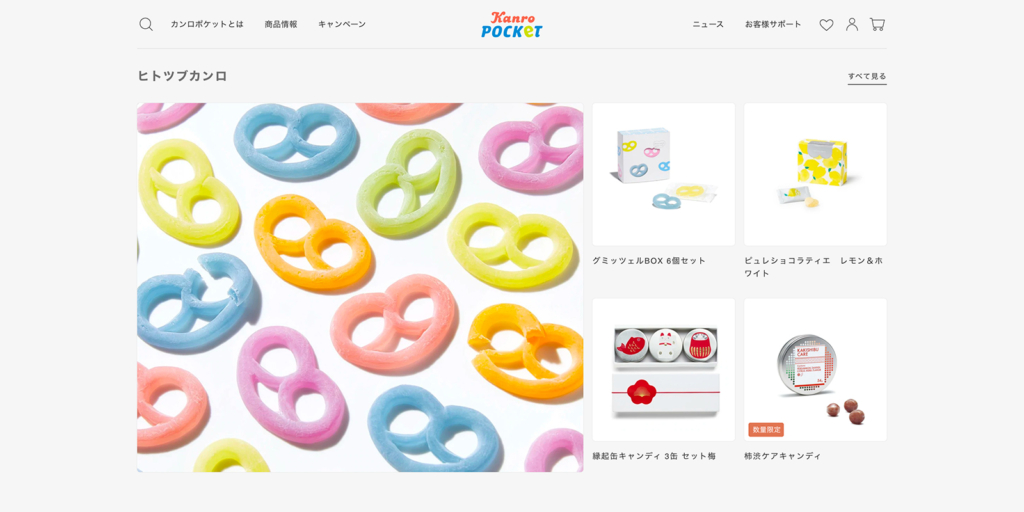Viewport: 1024px width, 512px height.
Task: Open カンロポケットとは menu item
Action: [207, 24]
